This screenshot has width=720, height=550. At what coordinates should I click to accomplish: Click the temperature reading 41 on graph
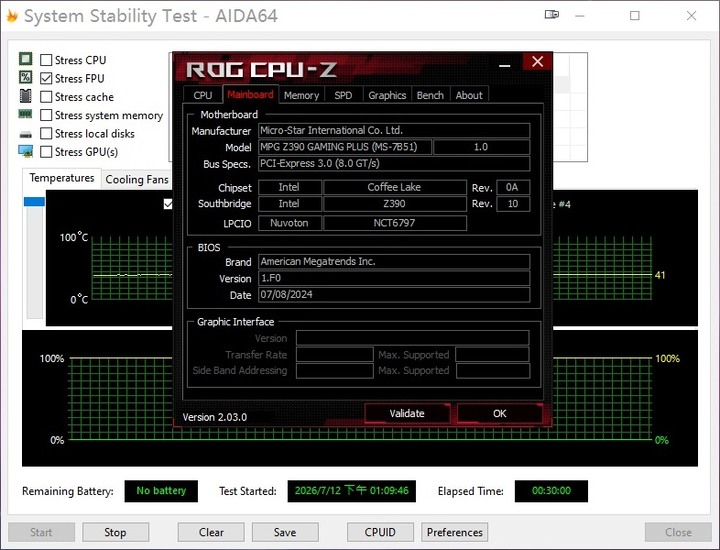click(x=660, y=275)
